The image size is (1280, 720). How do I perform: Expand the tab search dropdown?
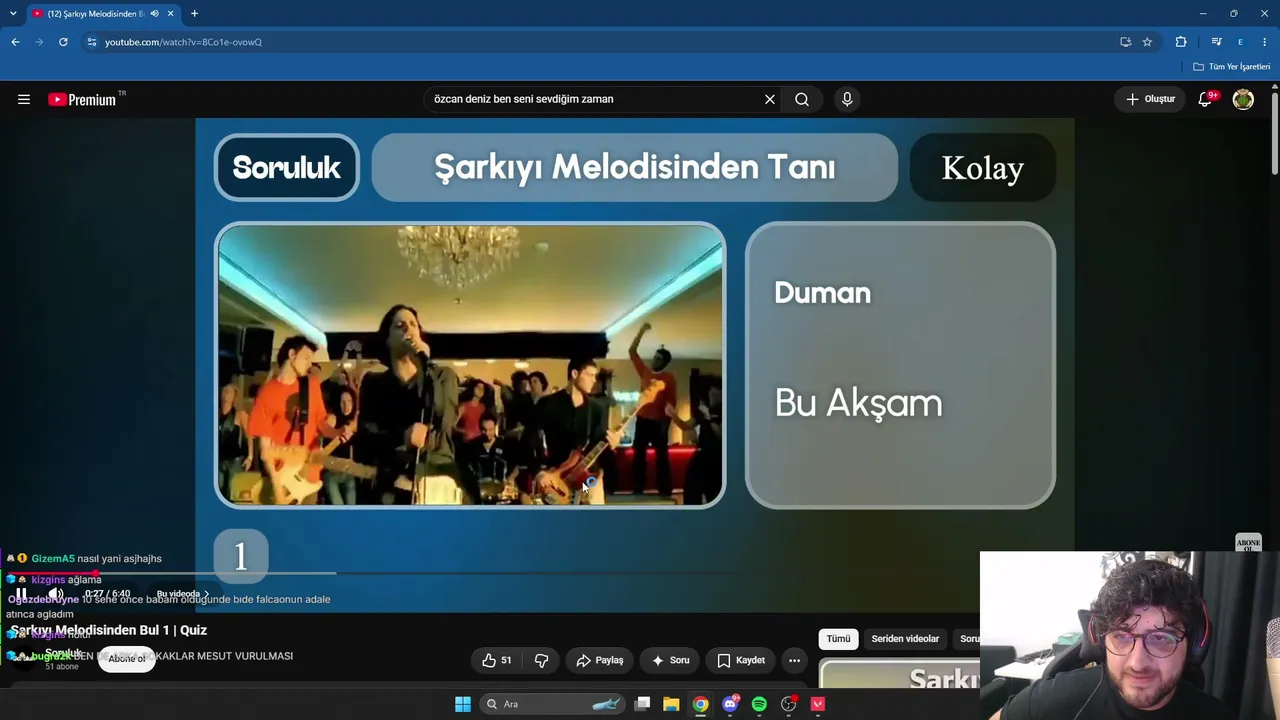point(13,13)
